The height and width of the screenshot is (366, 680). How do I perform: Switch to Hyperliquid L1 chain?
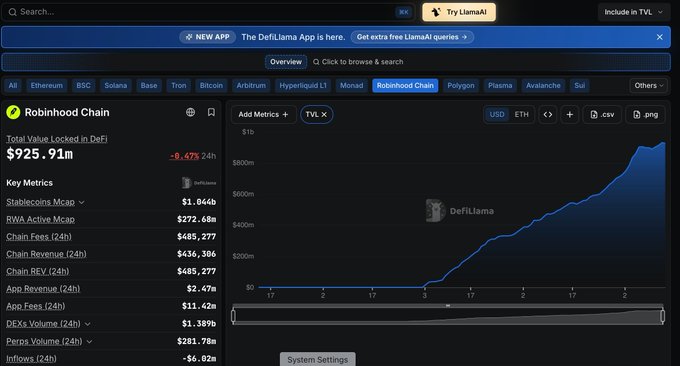303,86
